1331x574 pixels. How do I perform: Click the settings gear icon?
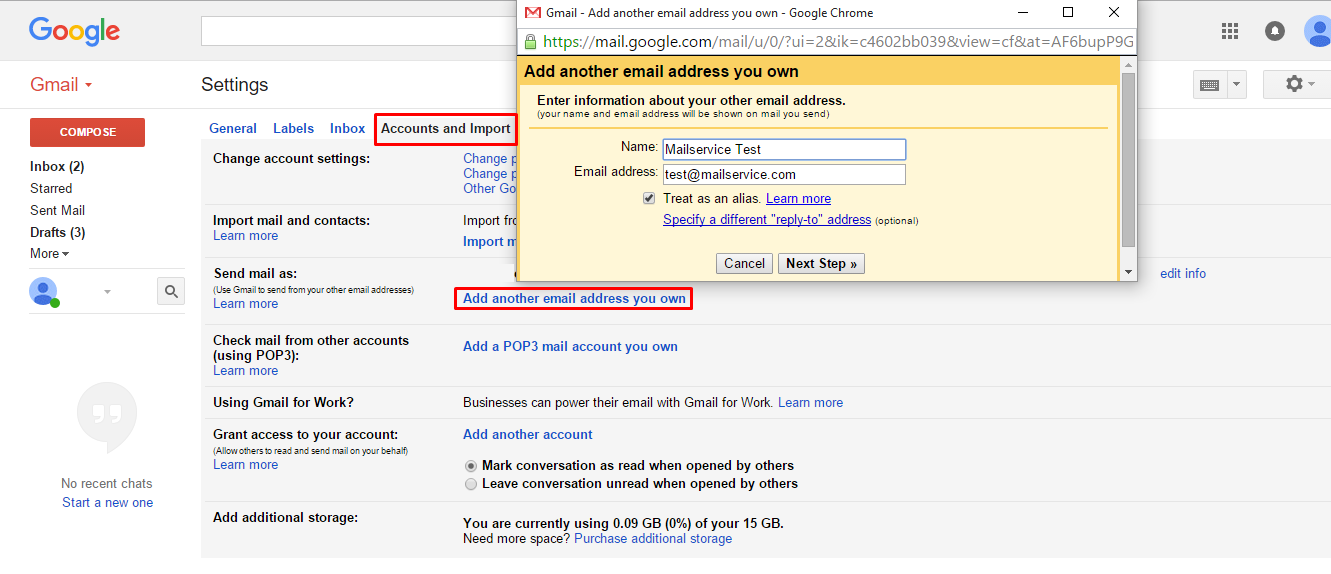point(1294,84)
